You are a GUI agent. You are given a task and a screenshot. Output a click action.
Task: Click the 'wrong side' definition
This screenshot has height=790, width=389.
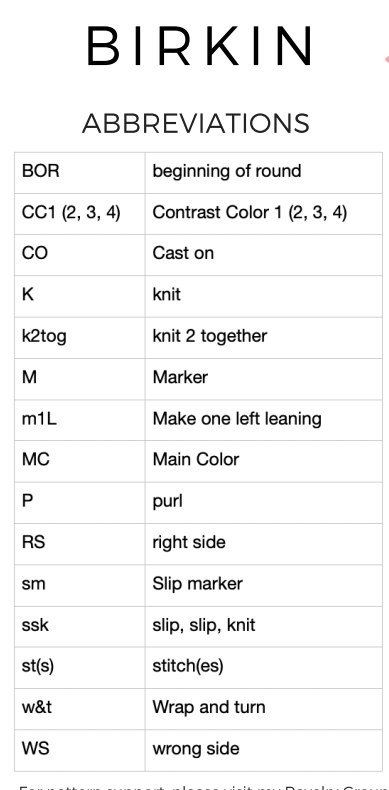point(196,749)
